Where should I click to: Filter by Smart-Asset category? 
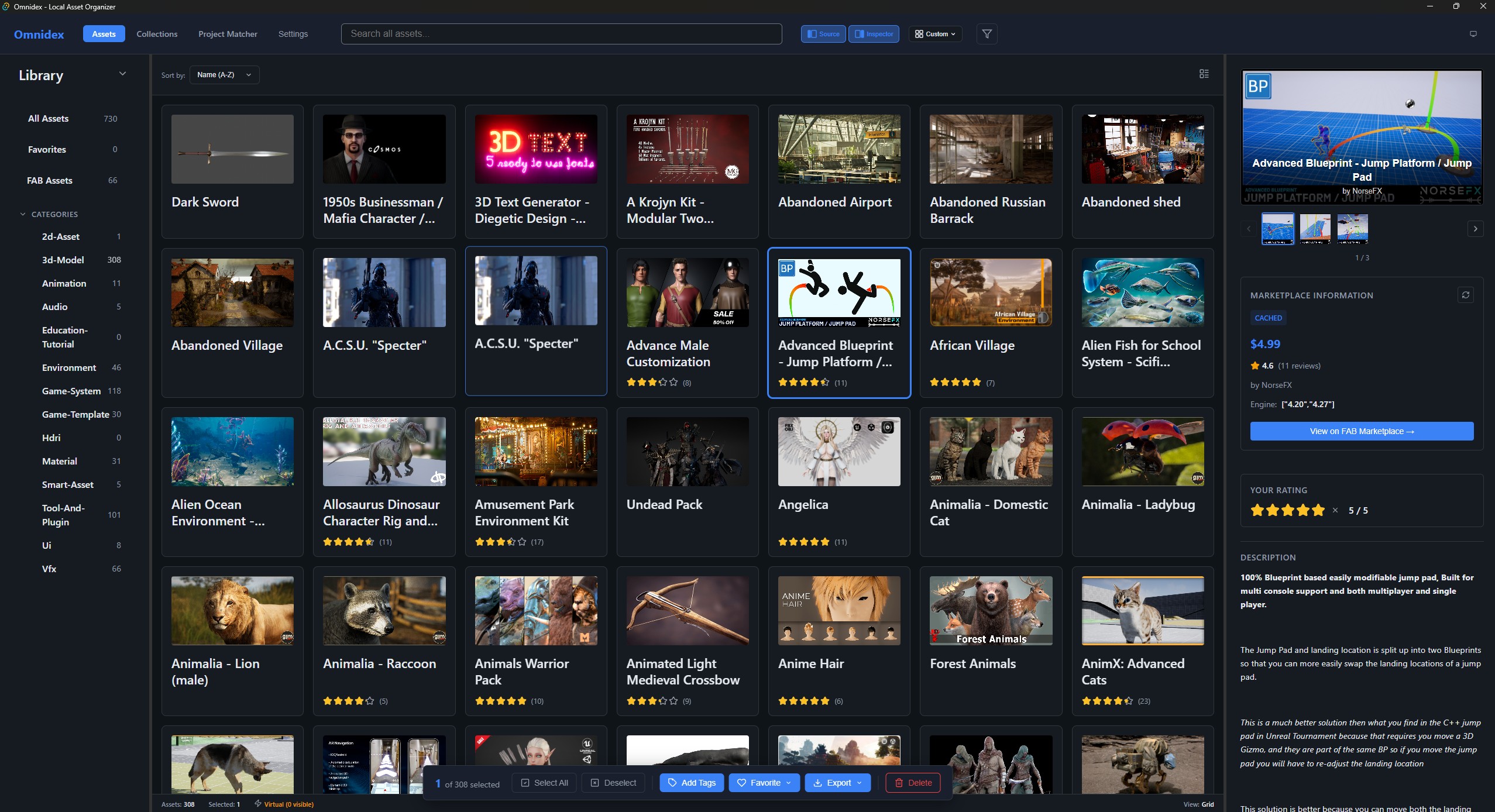pyautogui.click(x=81, y=484)
